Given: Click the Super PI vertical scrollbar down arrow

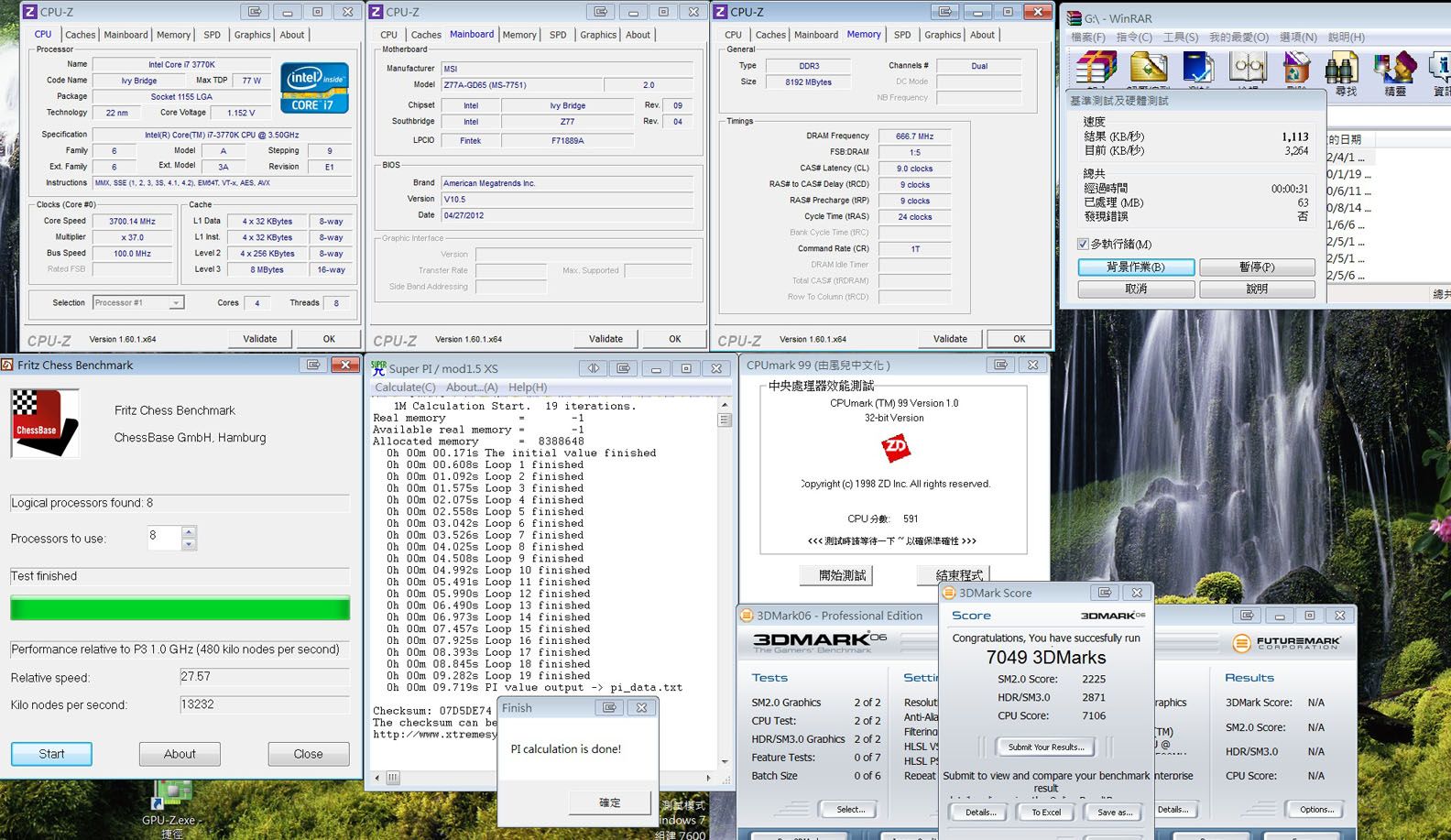Looking at the screenshot, I should [x=725, y=761].
